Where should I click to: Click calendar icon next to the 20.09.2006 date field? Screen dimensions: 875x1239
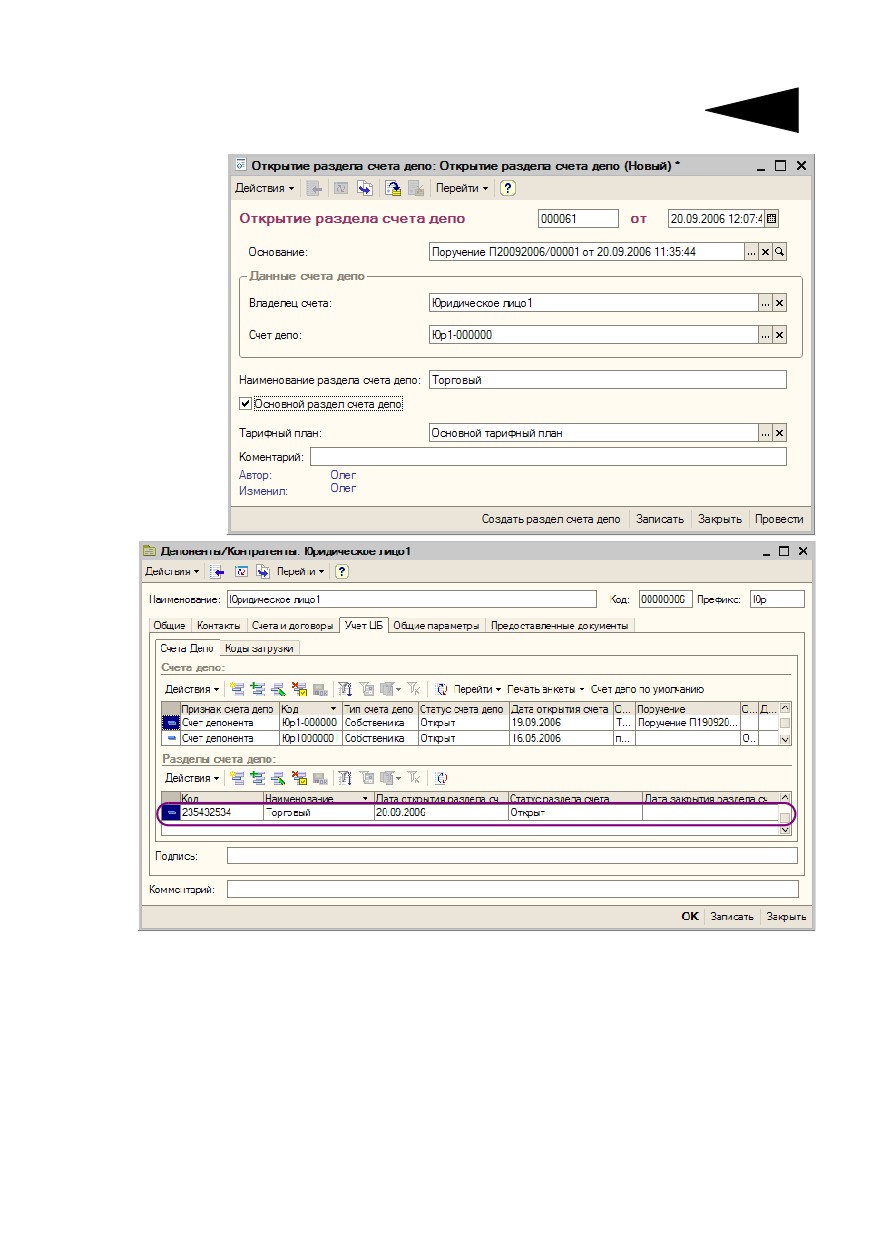[772, 219]
